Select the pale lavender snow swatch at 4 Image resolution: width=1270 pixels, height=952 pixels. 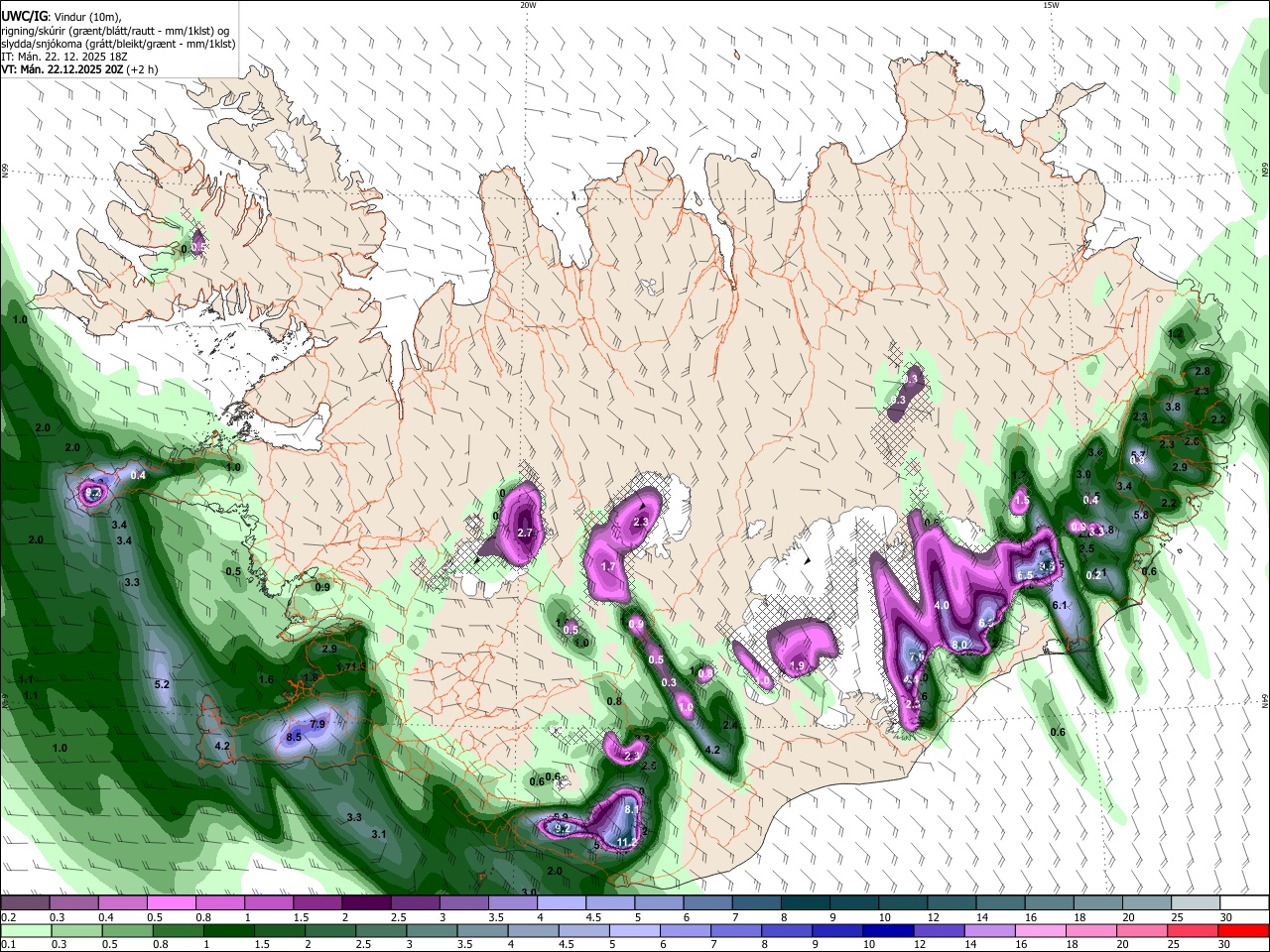562,903
